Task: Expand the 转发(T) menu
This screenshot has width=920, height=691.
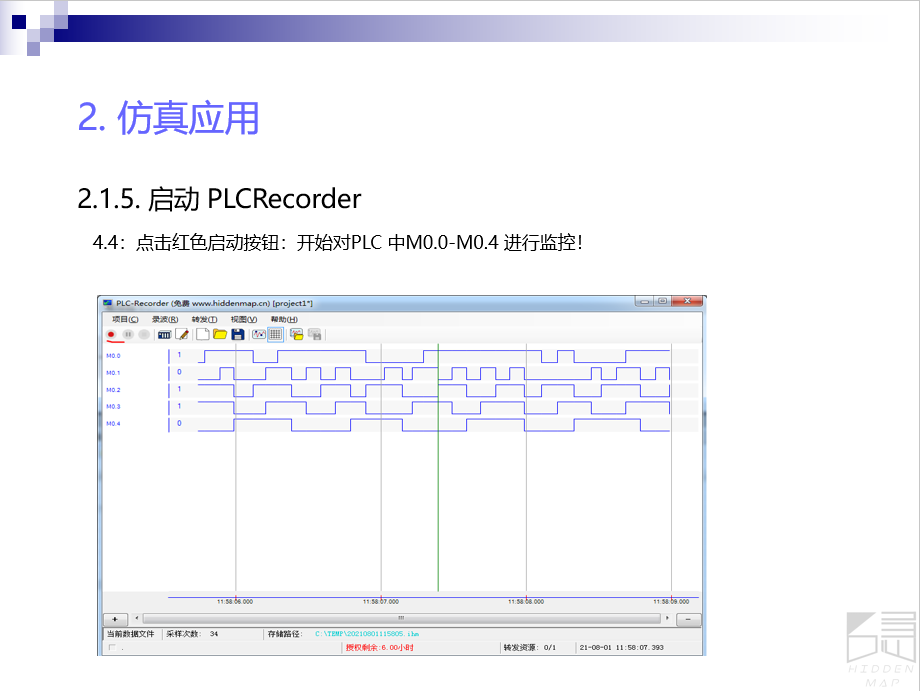Action: point(204,319)
